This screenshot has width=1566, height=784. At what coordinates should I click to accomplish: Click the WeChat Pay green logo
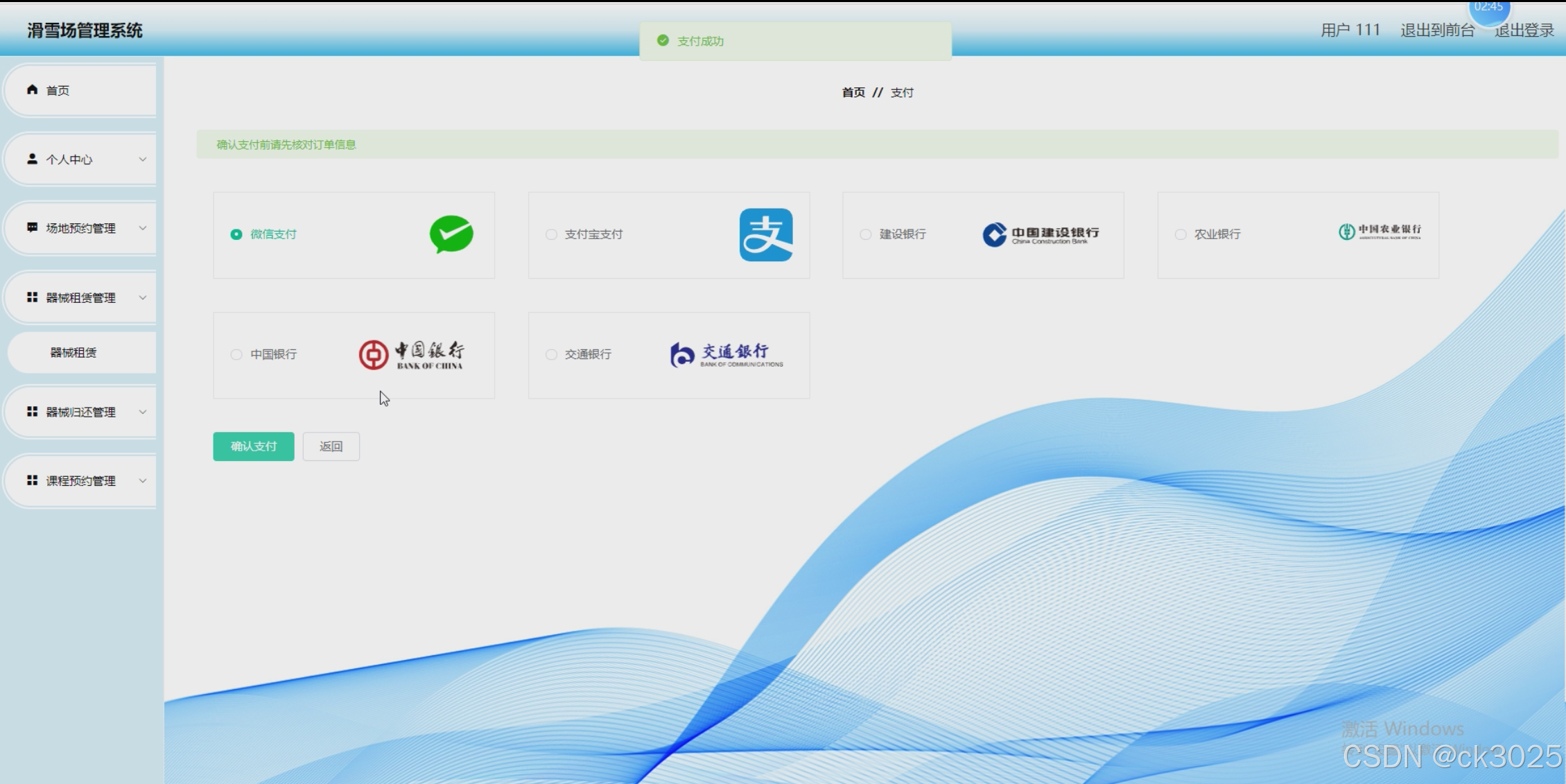pyautogui.click(x=451, y=234)
